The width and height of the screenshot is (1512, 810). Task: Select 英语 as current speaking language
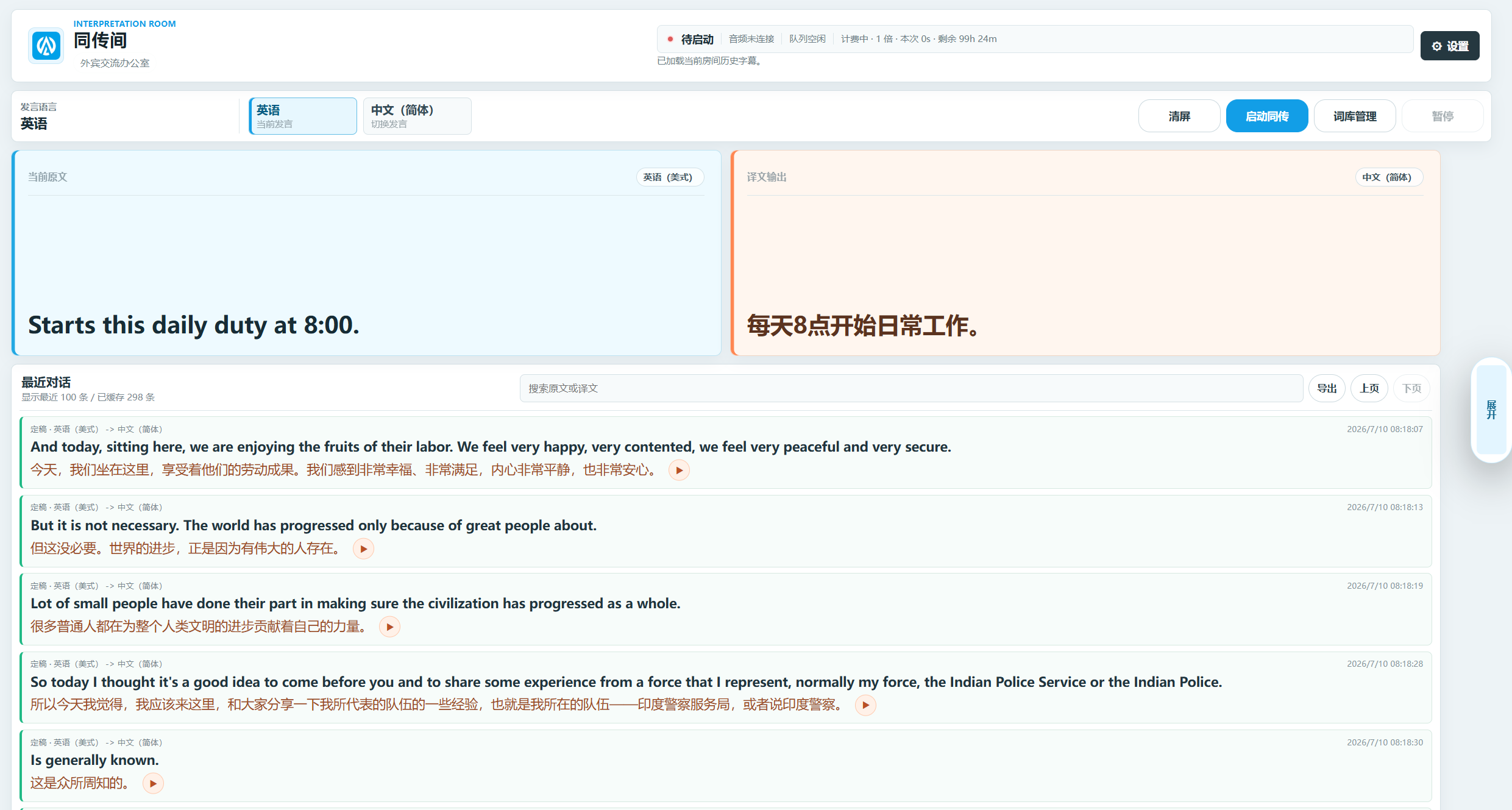coord(303,116)
